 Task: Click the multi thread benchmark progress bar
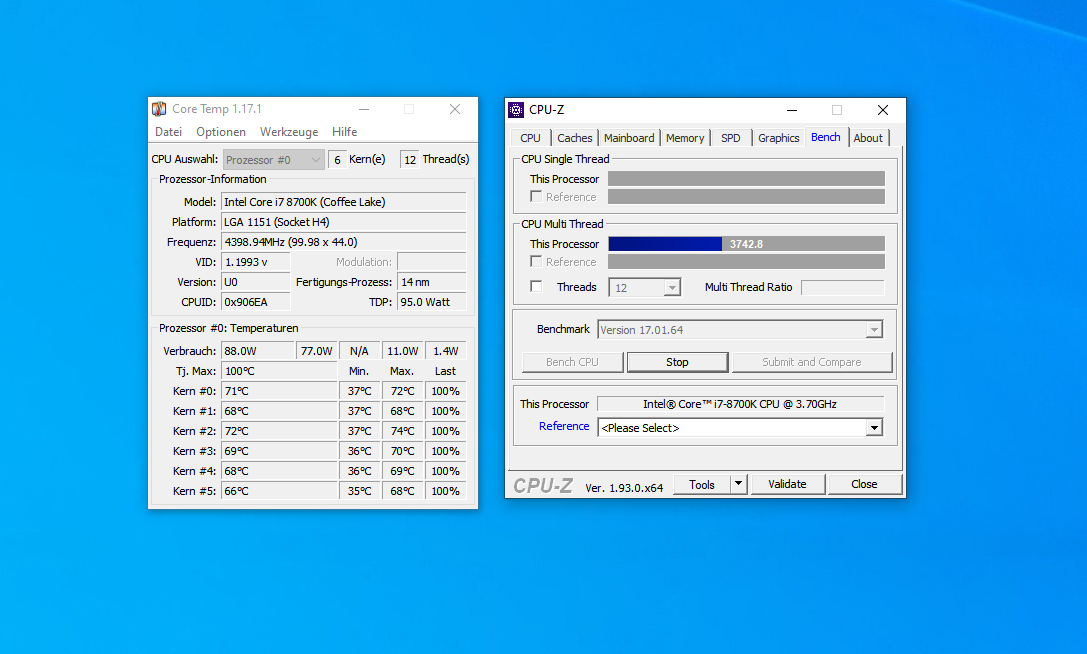tap(745, 243)
